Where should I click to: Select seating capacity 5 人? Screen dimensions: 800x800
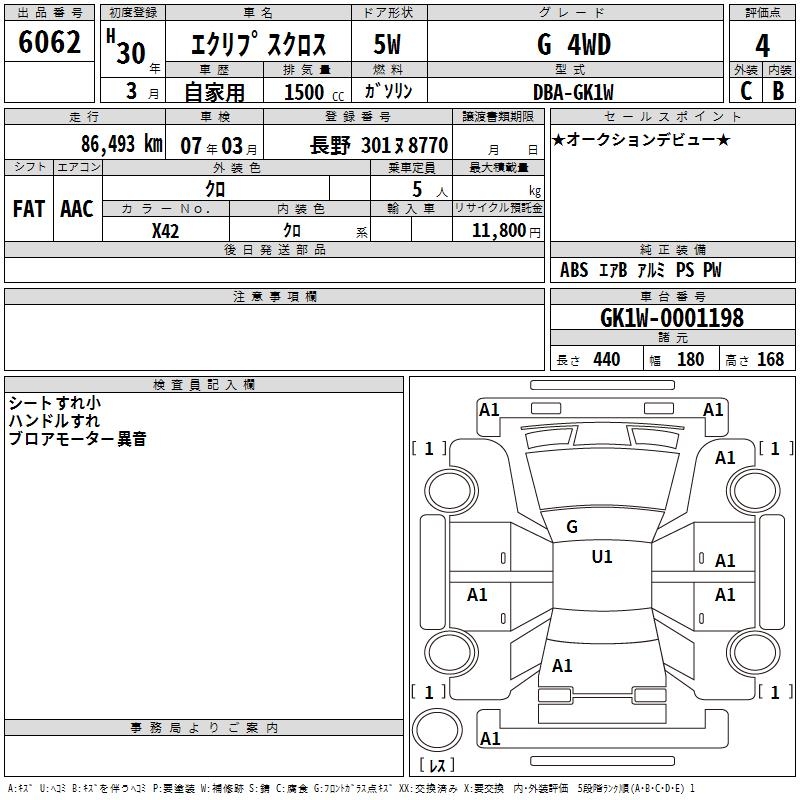click(x=430, y=190)
